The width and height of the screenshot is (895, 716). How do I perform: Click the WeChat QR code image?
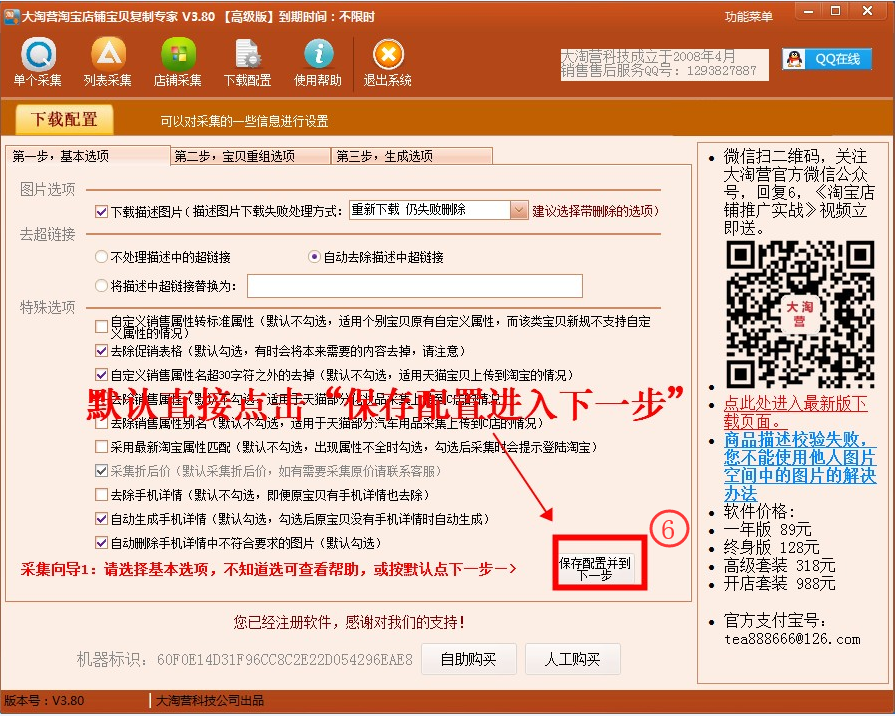pos(800,315)
